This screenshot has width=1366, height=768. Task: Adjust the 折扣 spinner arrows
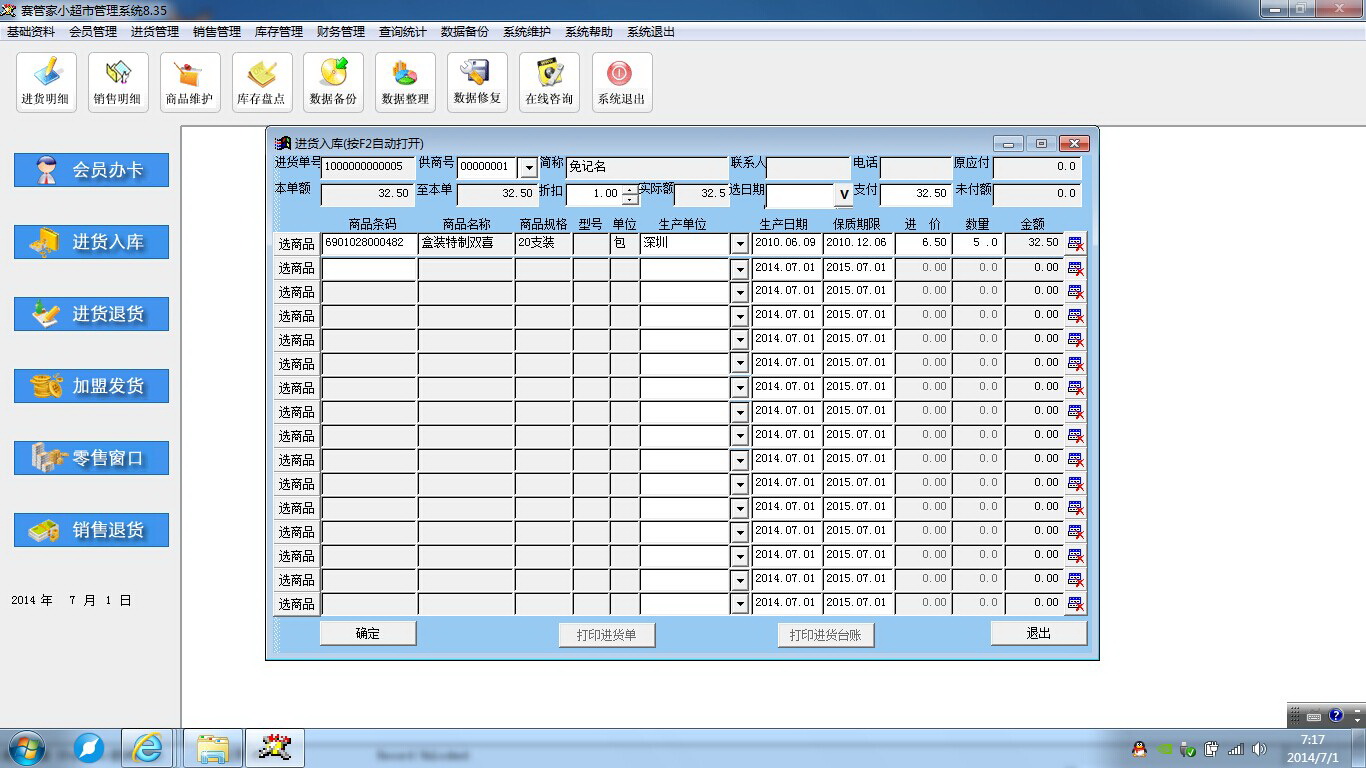click(x=630, y=195)
